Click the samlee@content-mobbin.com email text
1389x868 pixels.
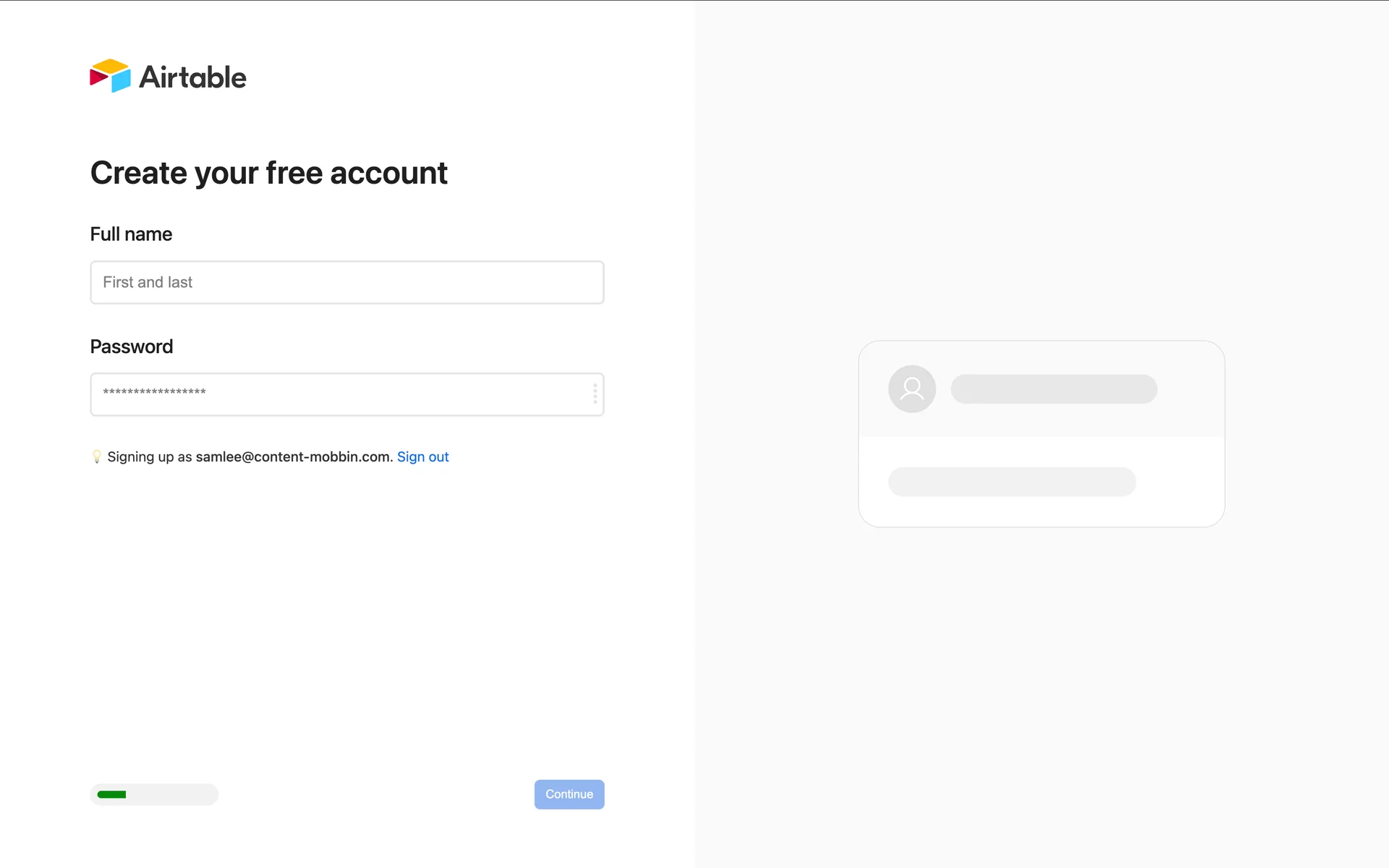point(293,456)
